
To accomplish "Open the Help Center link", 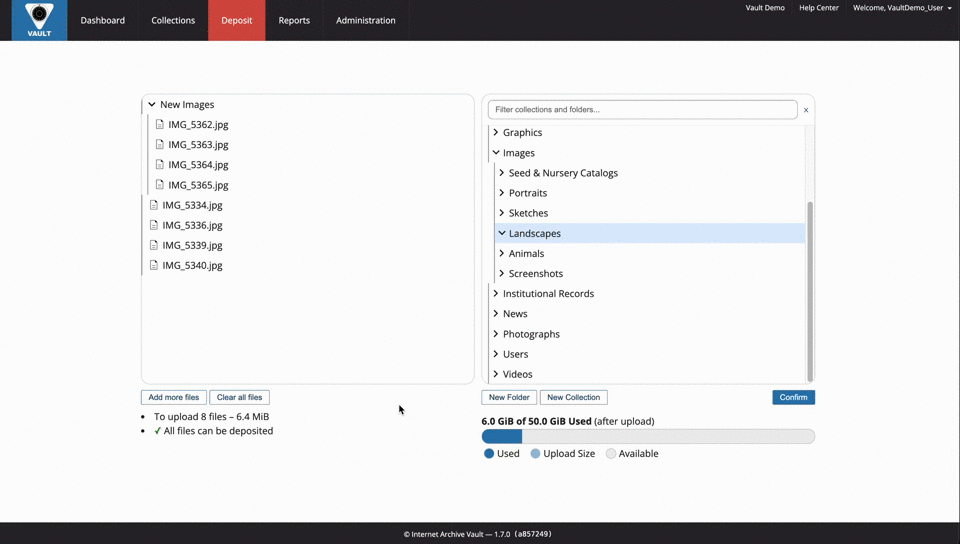I will [x=819, y=8].
